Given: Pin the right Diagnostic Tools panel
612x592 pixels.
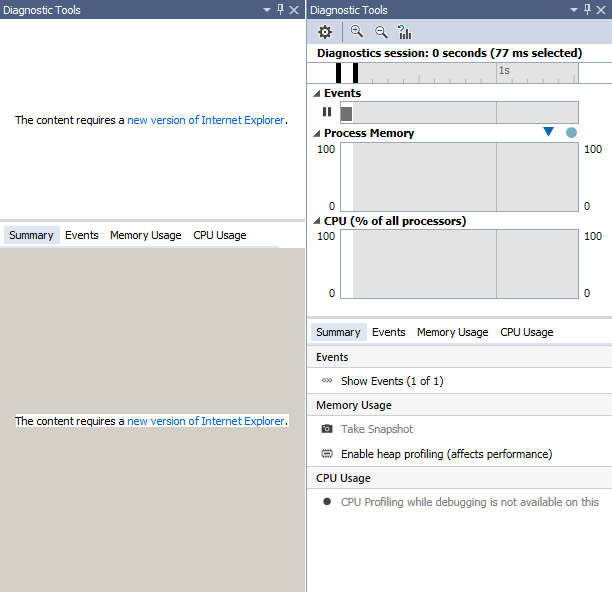Looking at the screenshot, I should (587, 9).
